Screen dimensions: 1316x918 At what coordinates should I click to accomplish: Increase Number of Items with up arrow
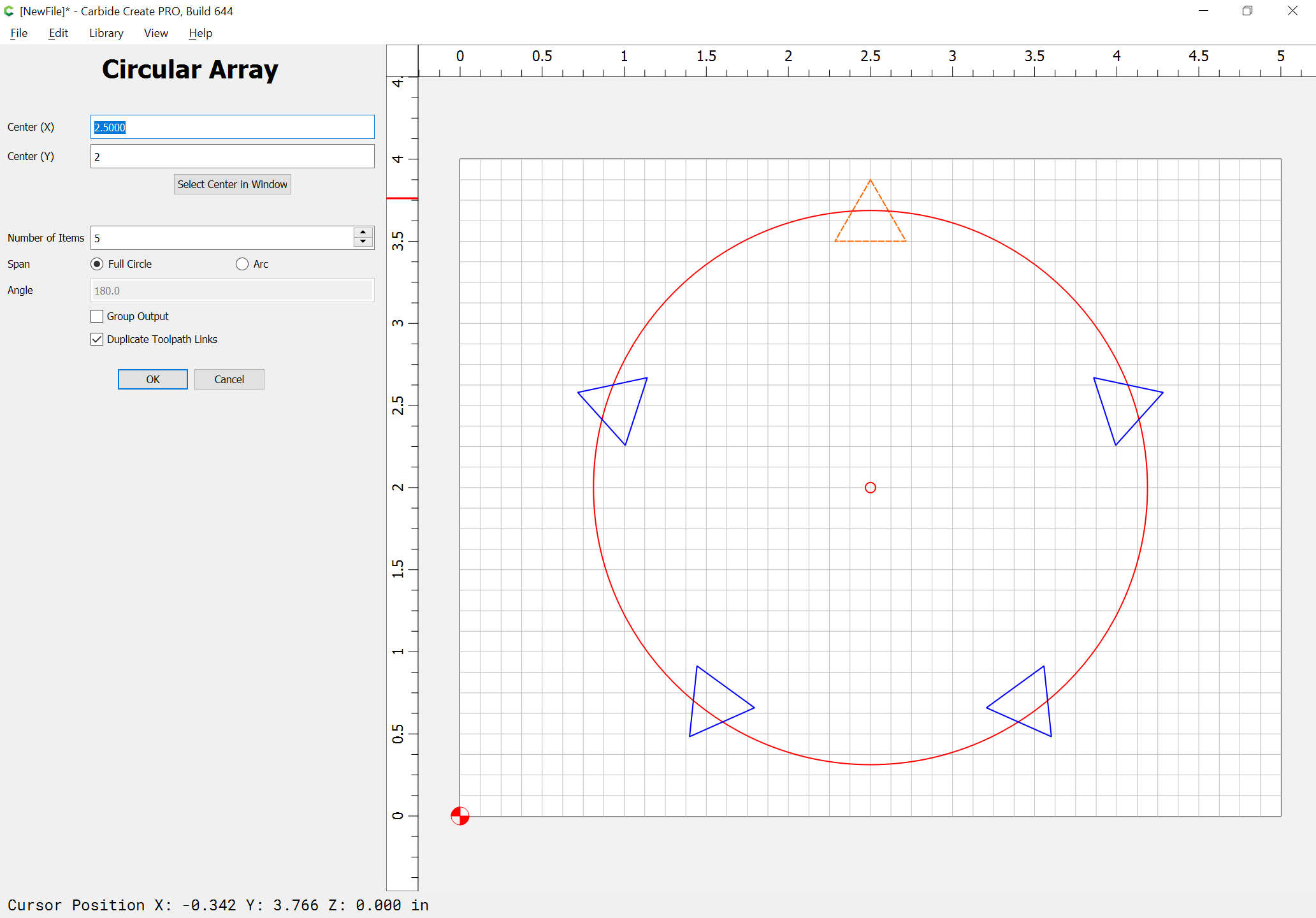pos(363,232)
